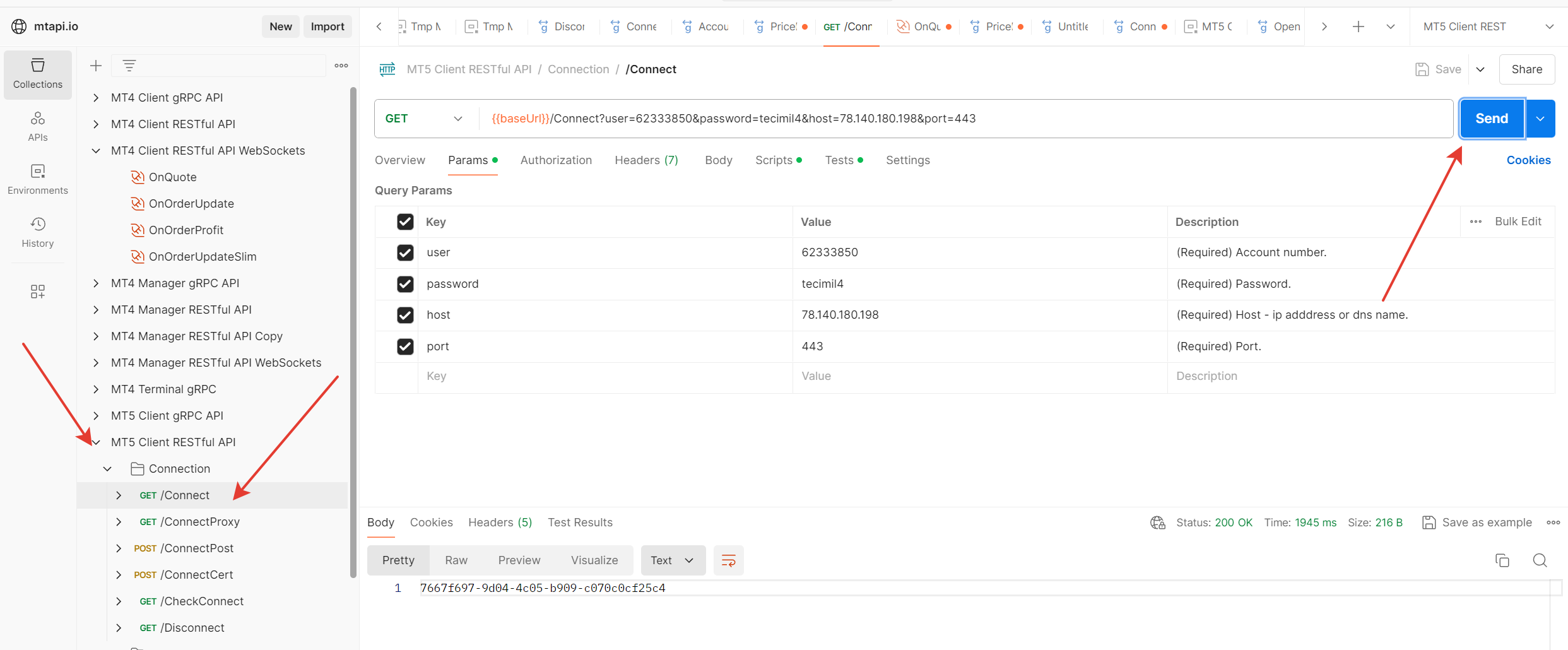Open search in the response body
Screen dimensions: 1568x650
click(x=1540, y=560)
